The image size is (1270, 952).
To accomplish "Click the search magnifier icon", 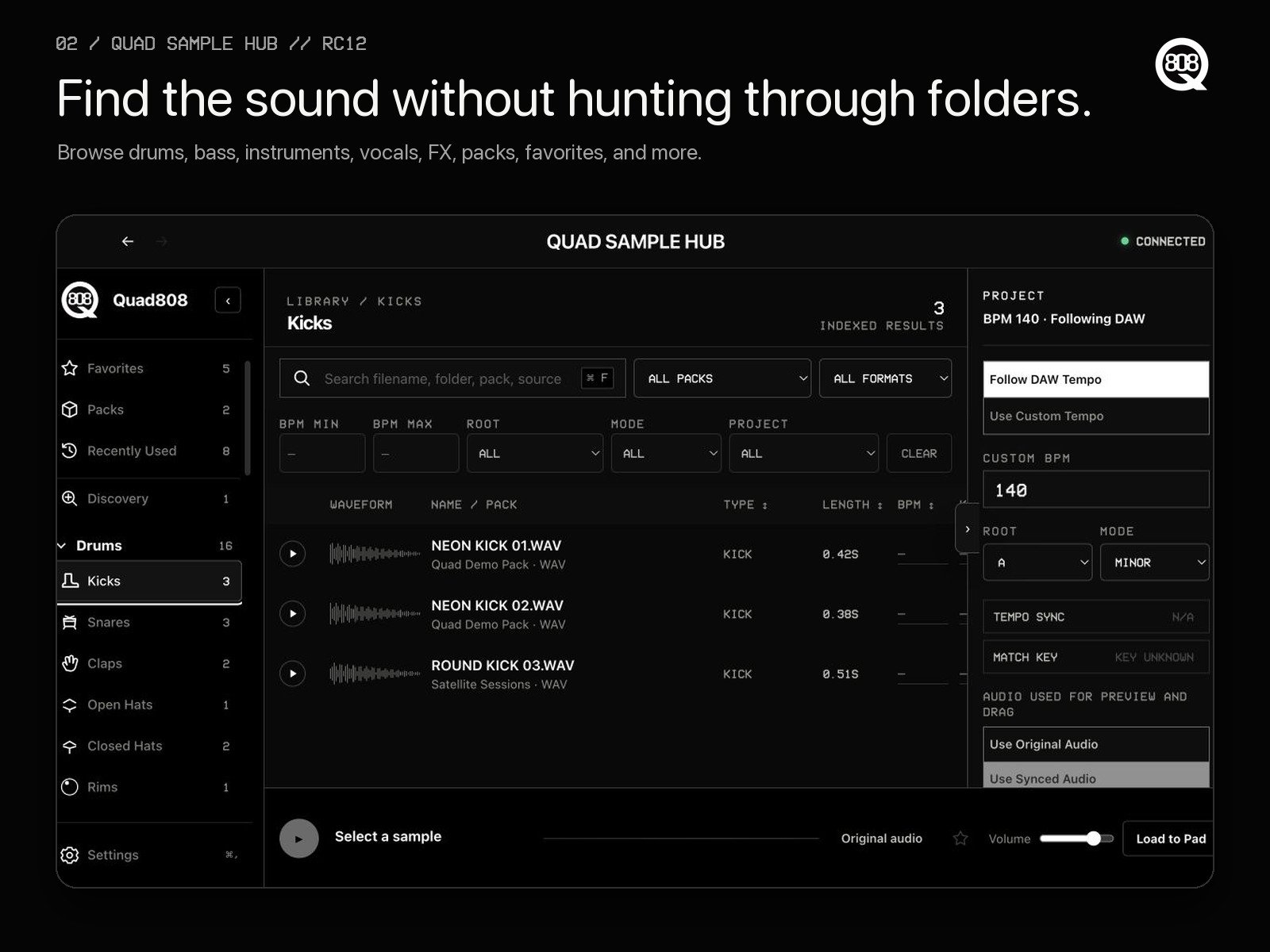I will click(x=302, y=378).
